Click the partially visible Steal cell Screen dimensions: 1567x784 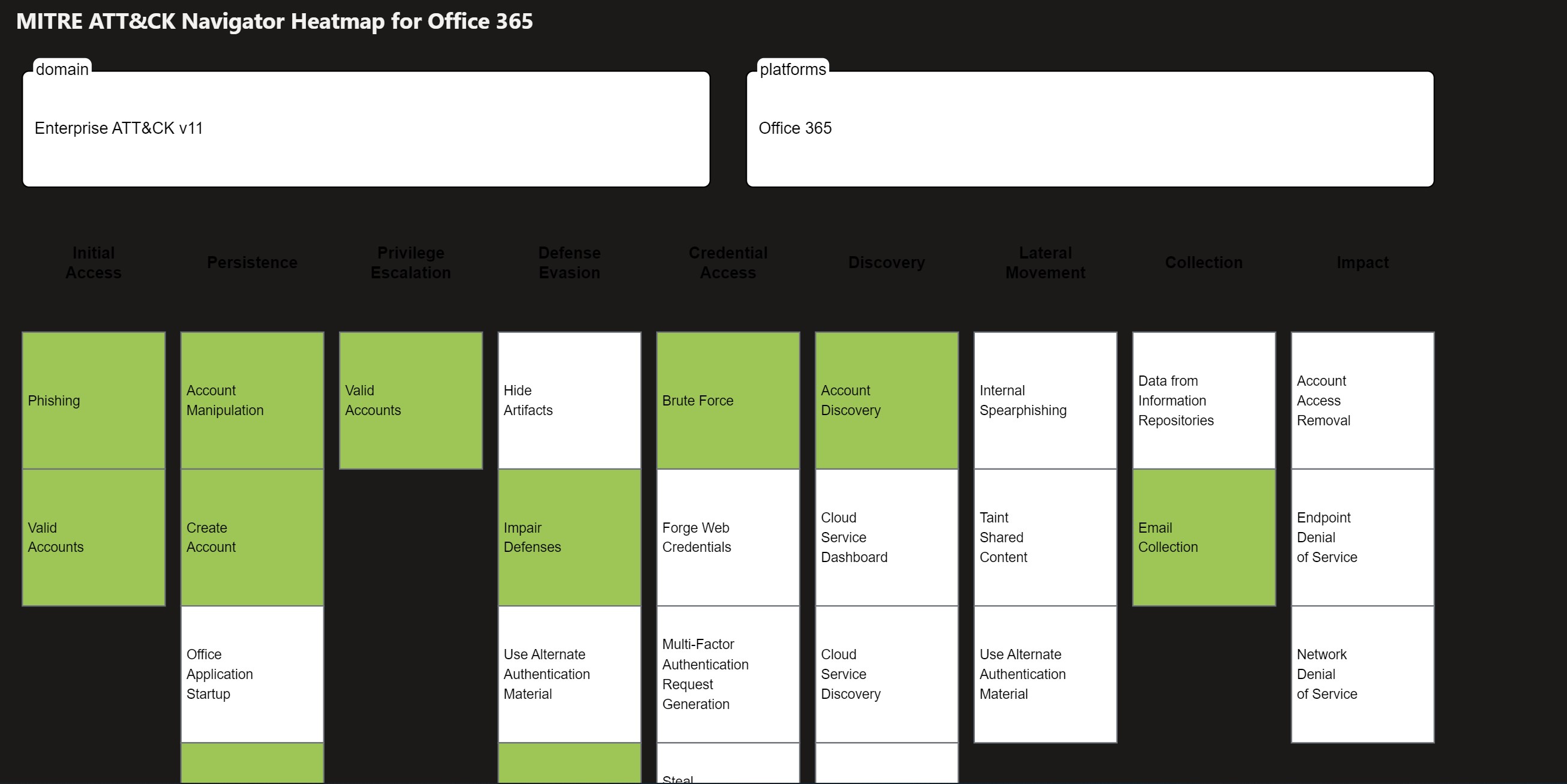(x=728, y=764)
